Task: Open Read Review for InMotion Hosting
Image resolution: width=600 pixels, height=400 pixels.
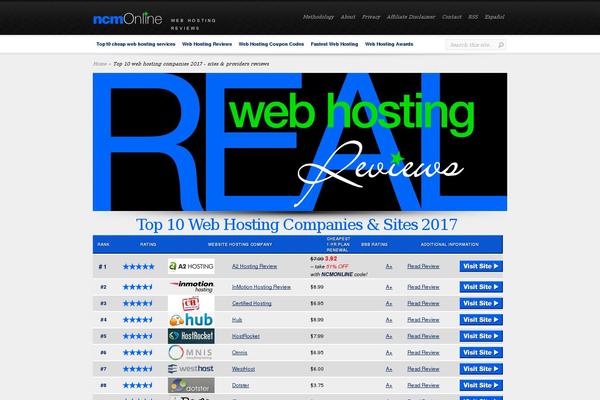Action: tap(423, 287)
